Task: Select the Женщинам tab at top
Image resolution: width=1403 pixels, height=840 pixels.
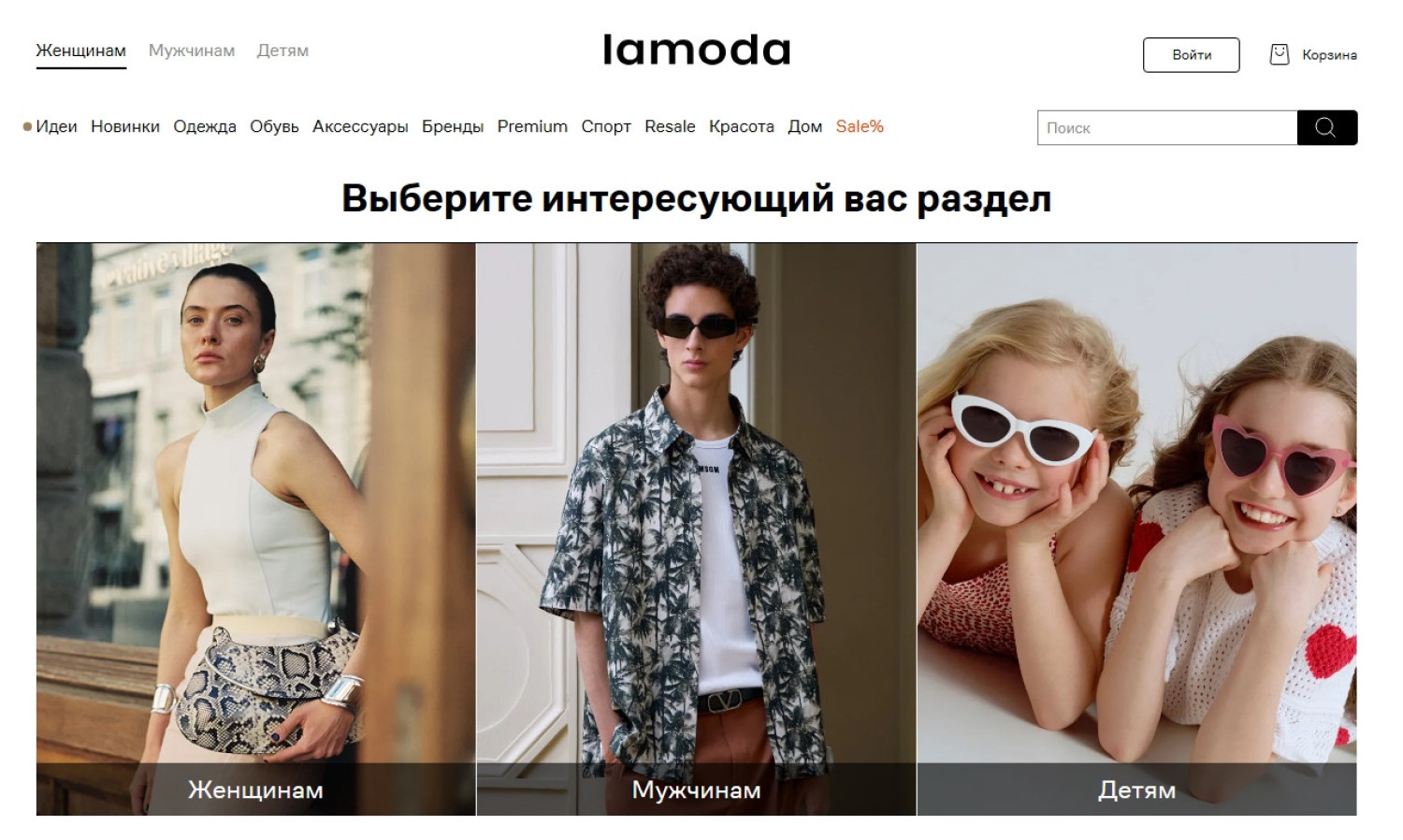Action: (x=81, y=51)
